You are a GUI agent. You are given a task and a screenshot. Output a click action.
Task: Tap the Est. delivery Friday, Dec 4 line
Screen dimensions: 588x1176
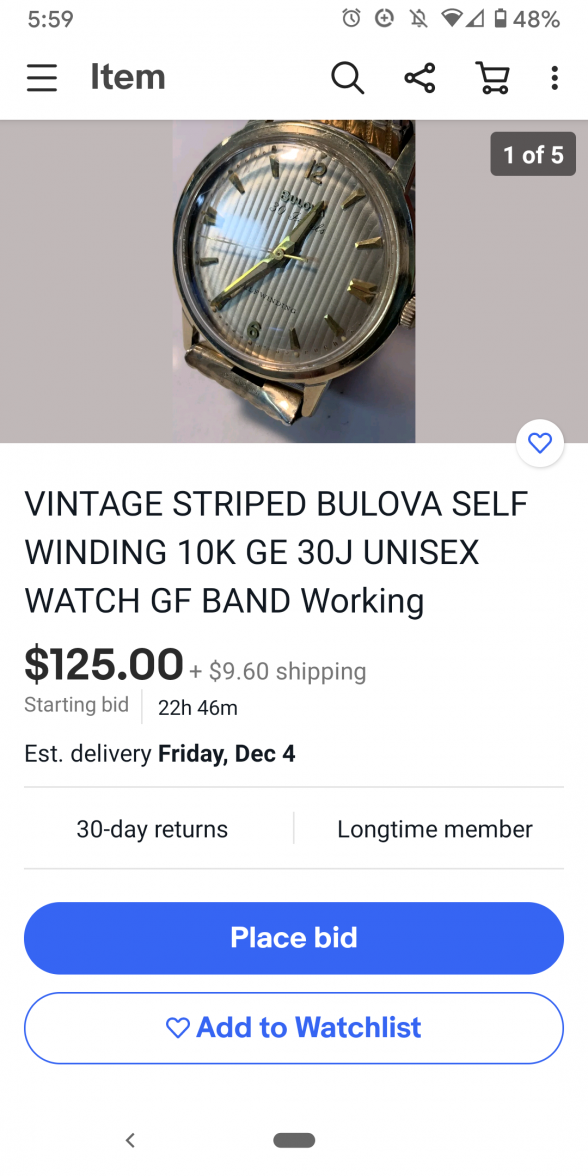pyautogui.click(x=160, y=754)
